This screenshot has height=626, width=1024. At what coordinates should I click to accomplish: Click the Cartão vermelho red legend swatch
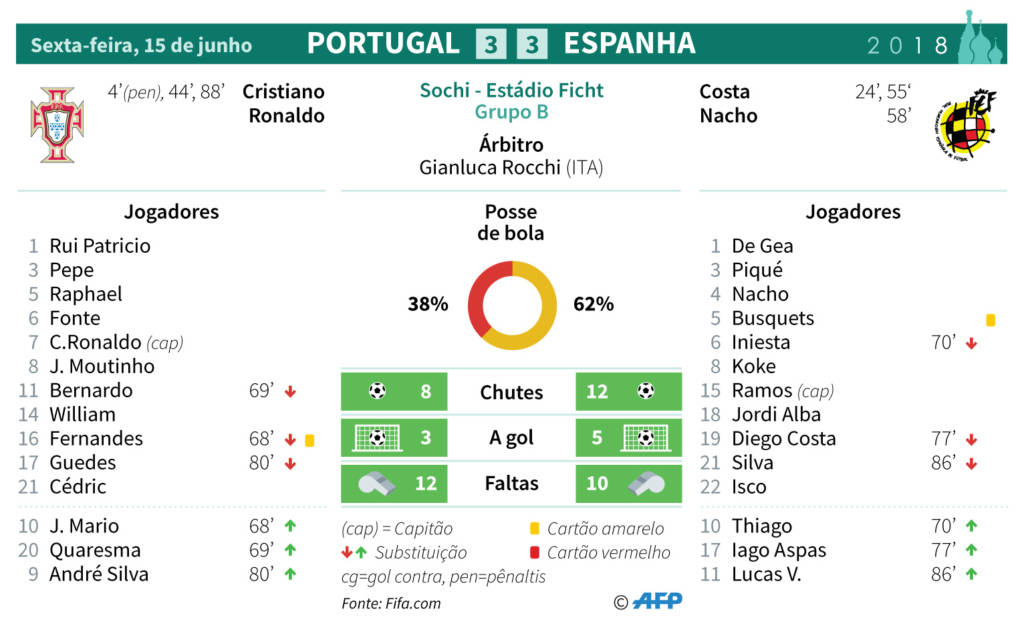point(535,552)
